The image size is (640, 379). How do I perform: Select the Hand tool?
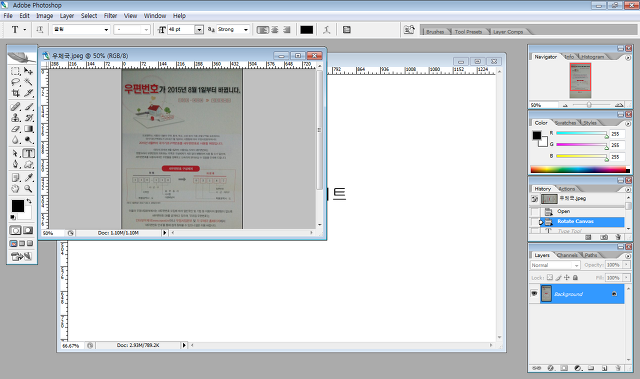coord(16,188)
